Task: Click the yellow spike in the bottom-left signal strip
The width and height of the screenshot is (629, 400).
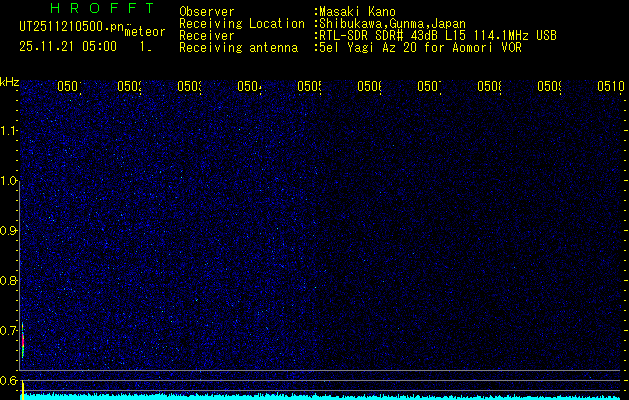Action: click(23, 391)
